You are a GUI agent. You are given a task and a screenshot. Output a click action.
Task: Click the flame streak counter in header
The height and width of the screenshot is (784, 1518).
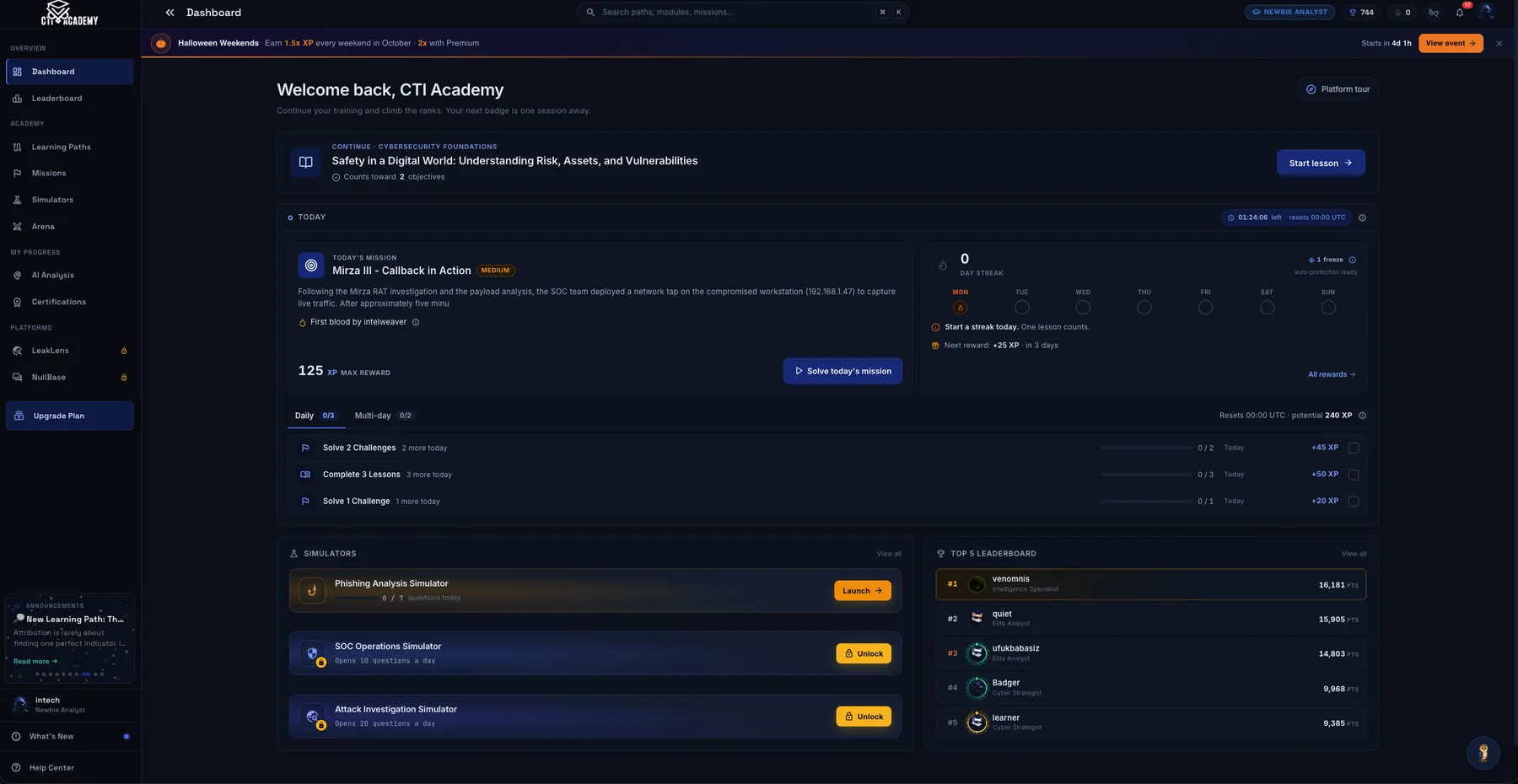pos(1402,13)
